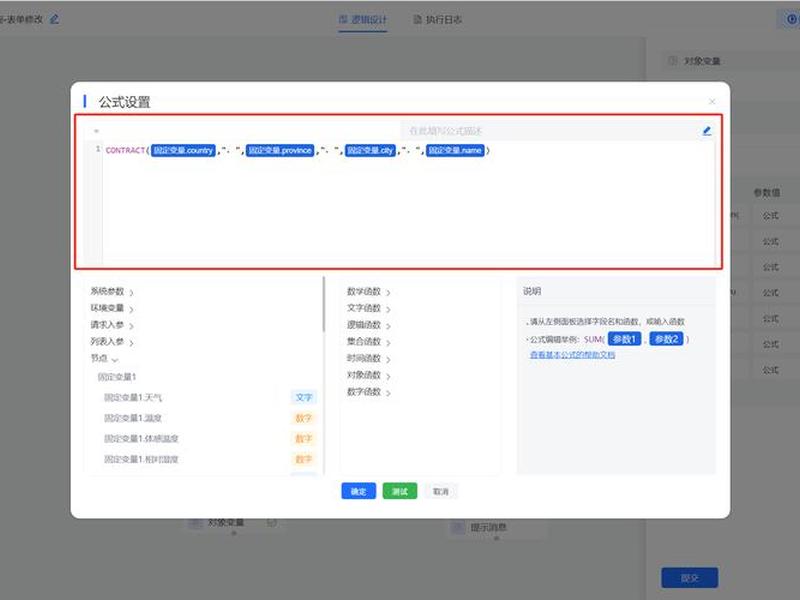Open the 查看基本公式的帮助文档 link
The height and width of the screenshot is (600, 800).
[572, 355]
